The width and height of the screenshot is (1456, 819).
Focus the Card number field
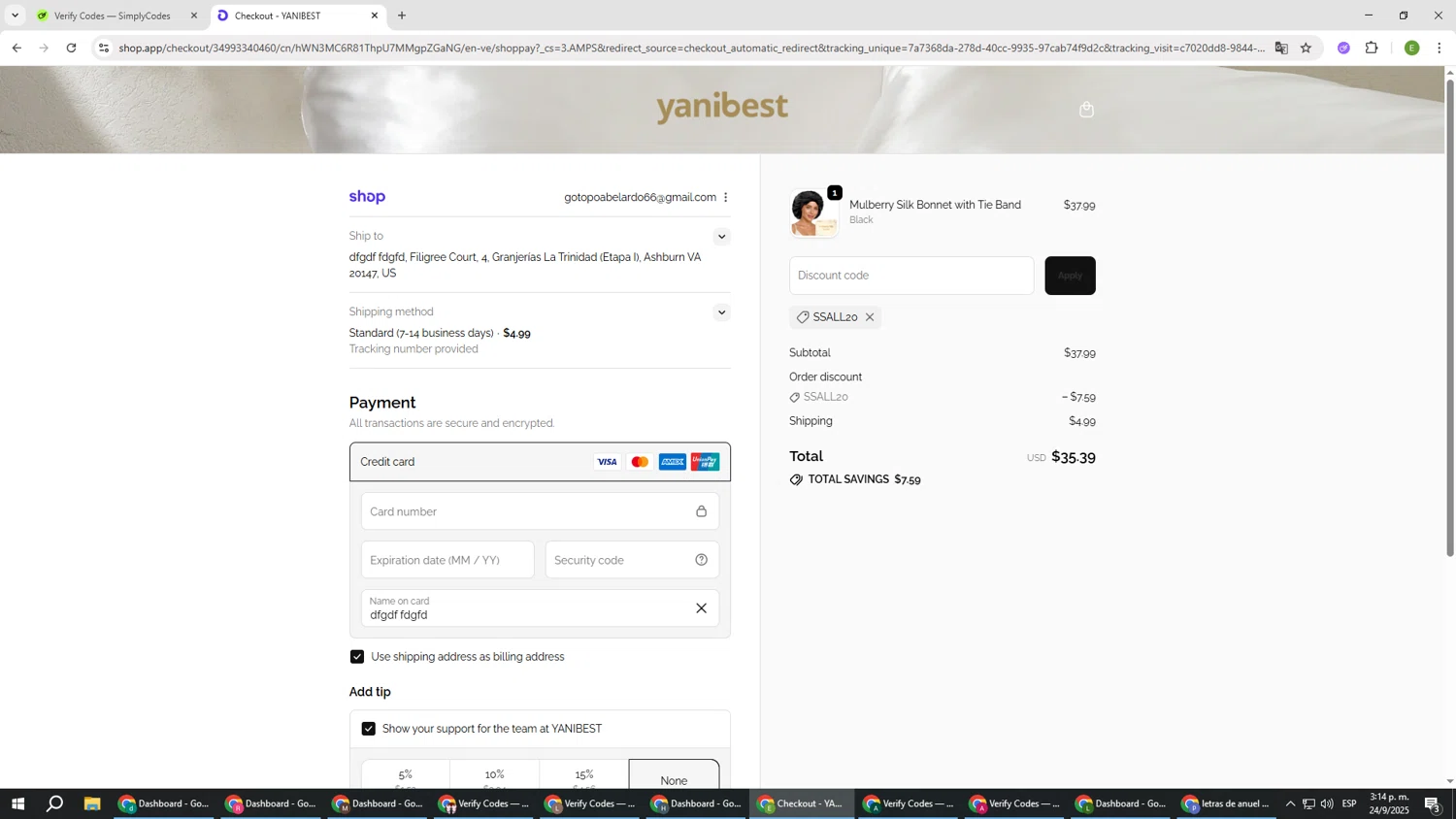pos(540,511)
